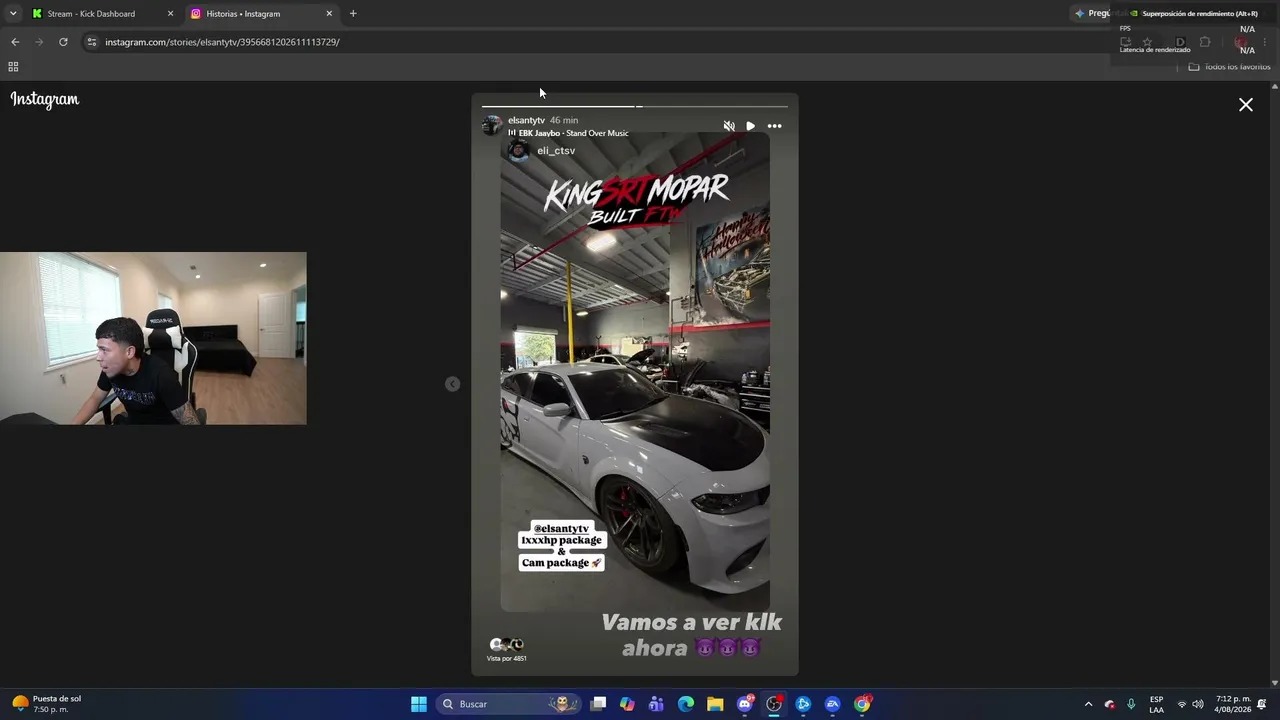Open the Wi-Fi network tray icon
1280x720 pixels.
pos(1182,704)
